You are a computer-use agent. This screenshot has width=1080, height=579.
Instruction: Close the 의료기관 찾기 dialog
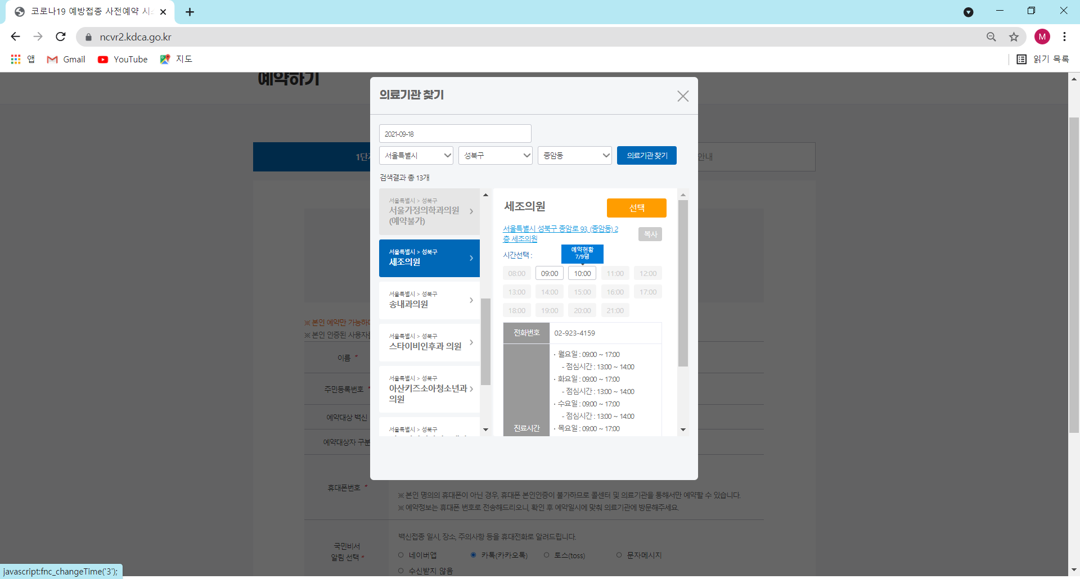[683, 96]
